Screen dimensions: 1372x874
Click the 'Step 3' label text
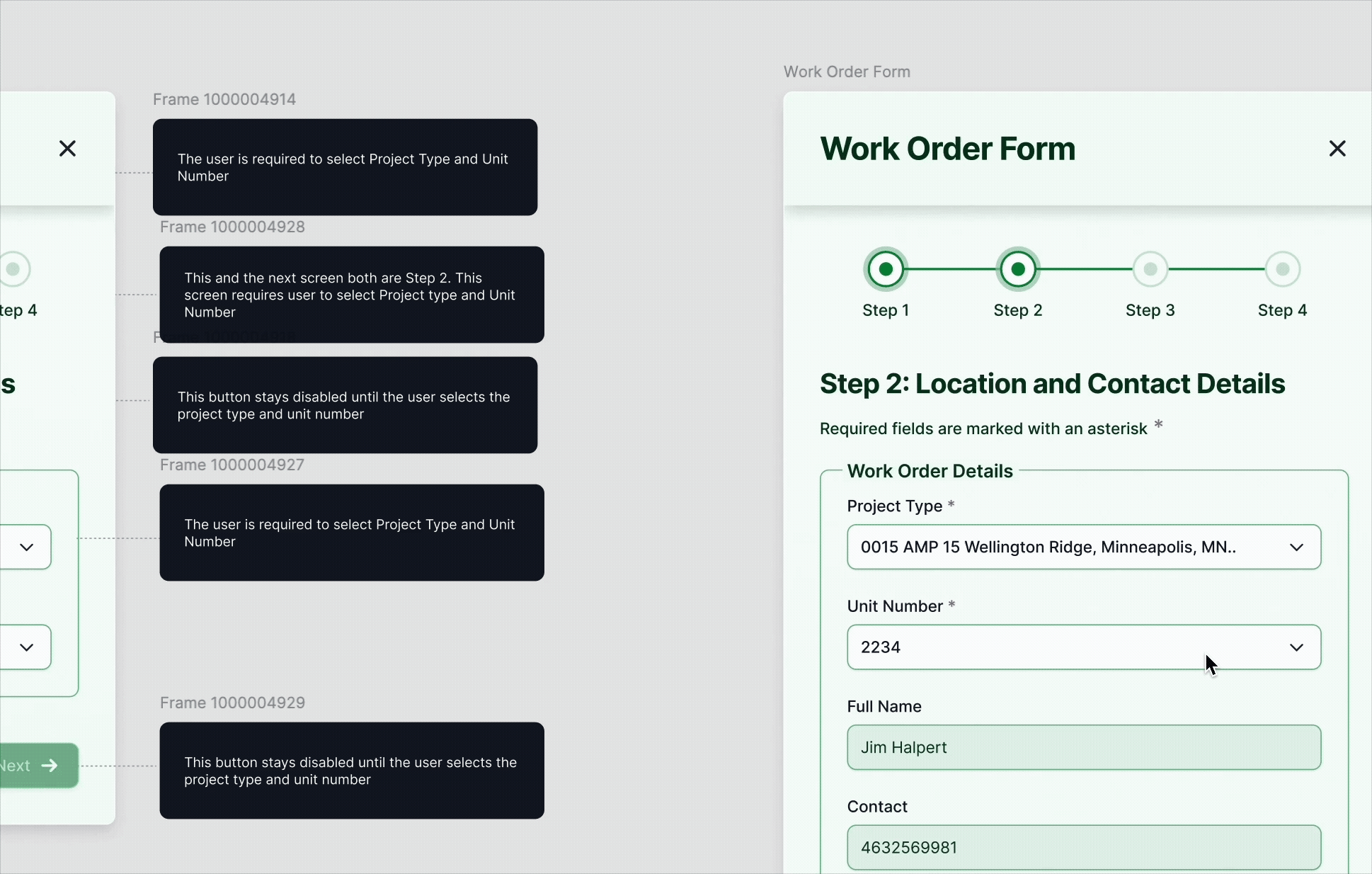(x=1150, y=310)
